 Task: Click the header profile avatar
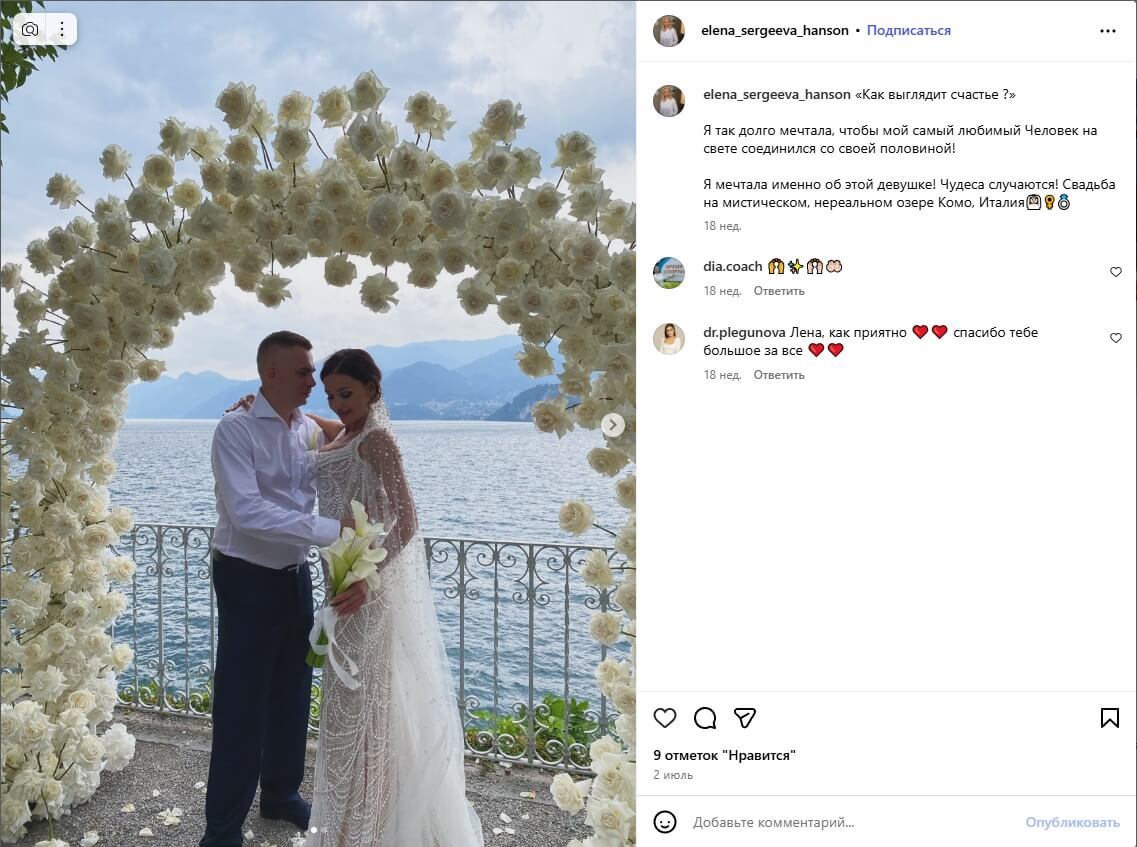669,30
